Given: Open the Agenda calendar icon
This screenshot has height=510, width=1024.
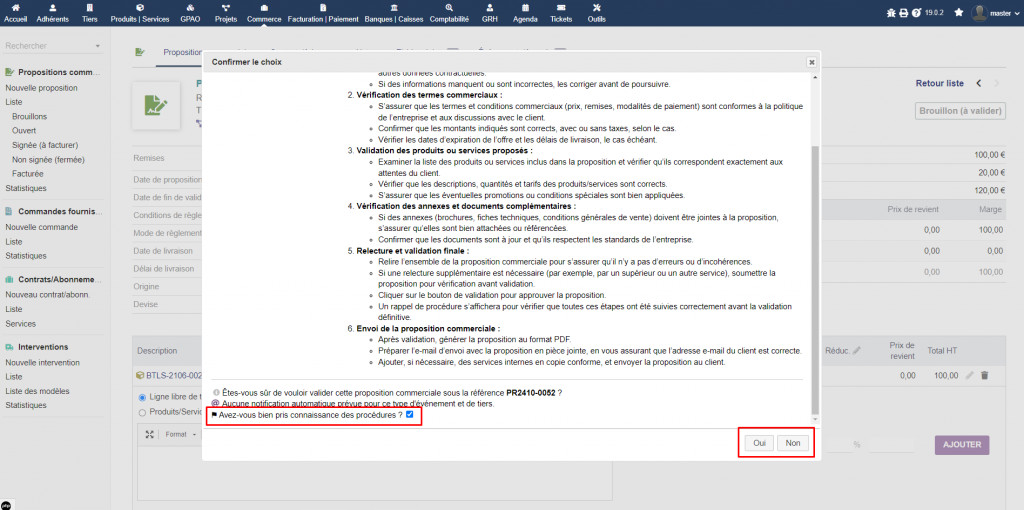Looking at the screenshot, I should [x=526, y=8].
